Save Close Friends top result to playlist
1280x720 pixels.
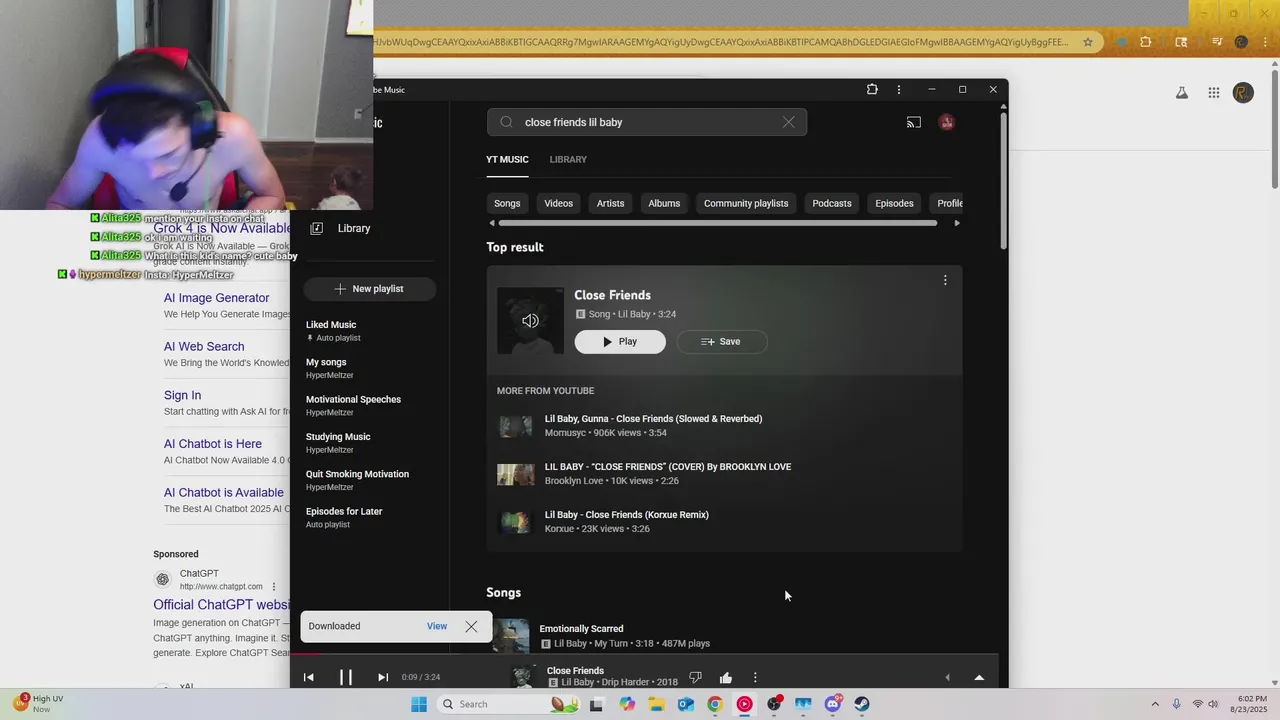pyautogui.click(x=722, y=341)
